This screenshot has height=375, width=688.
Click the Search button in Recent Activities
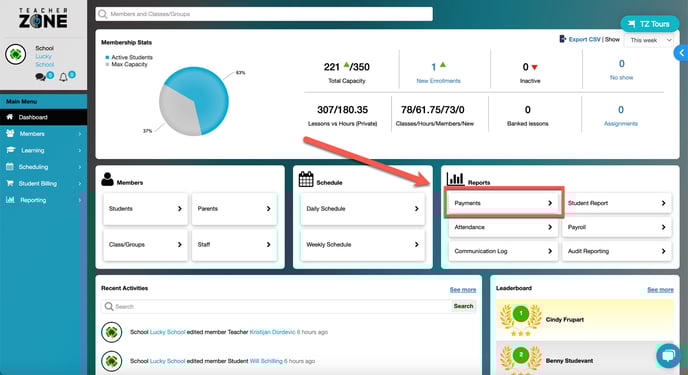pyautogui.click(x=463, y=306)
